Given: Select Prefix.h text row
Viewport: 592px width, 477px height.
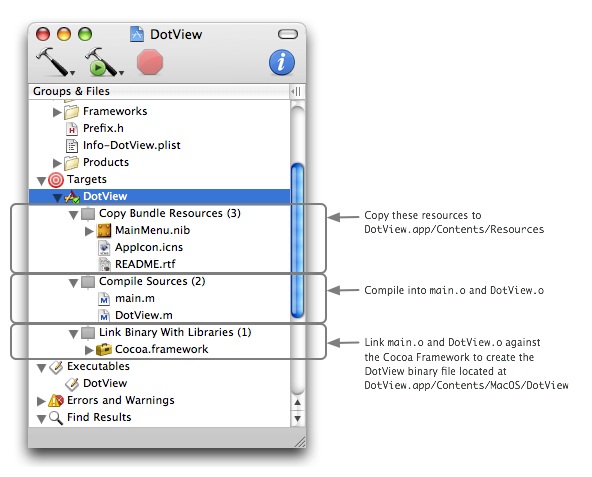Looking at the screenshot, I should pyautogui.click(x=103, y=128).
